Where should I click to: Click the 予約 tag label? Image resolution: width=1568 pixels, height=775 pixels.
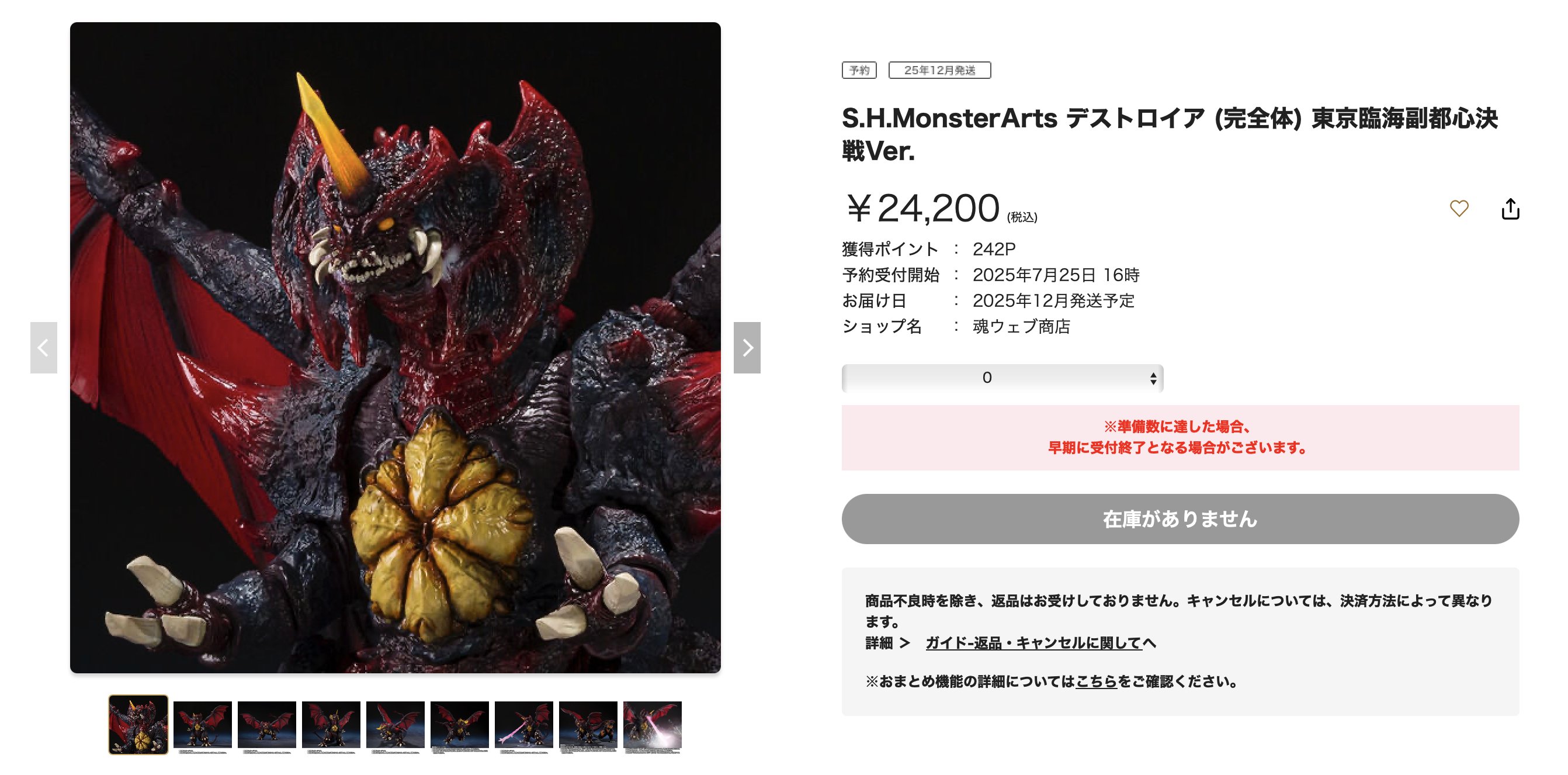[859, 70]
